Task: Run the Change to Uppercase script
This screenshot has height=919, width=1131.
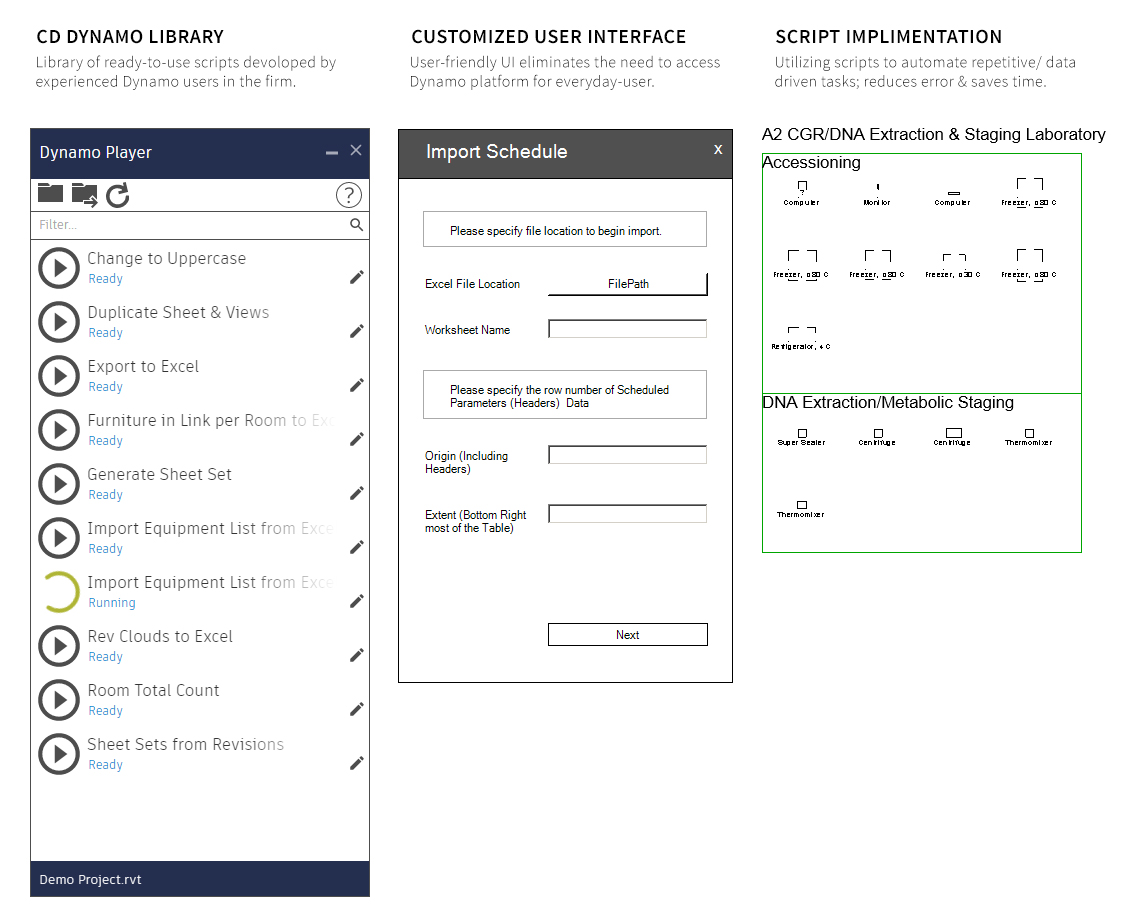Action: tap(58, 268)
